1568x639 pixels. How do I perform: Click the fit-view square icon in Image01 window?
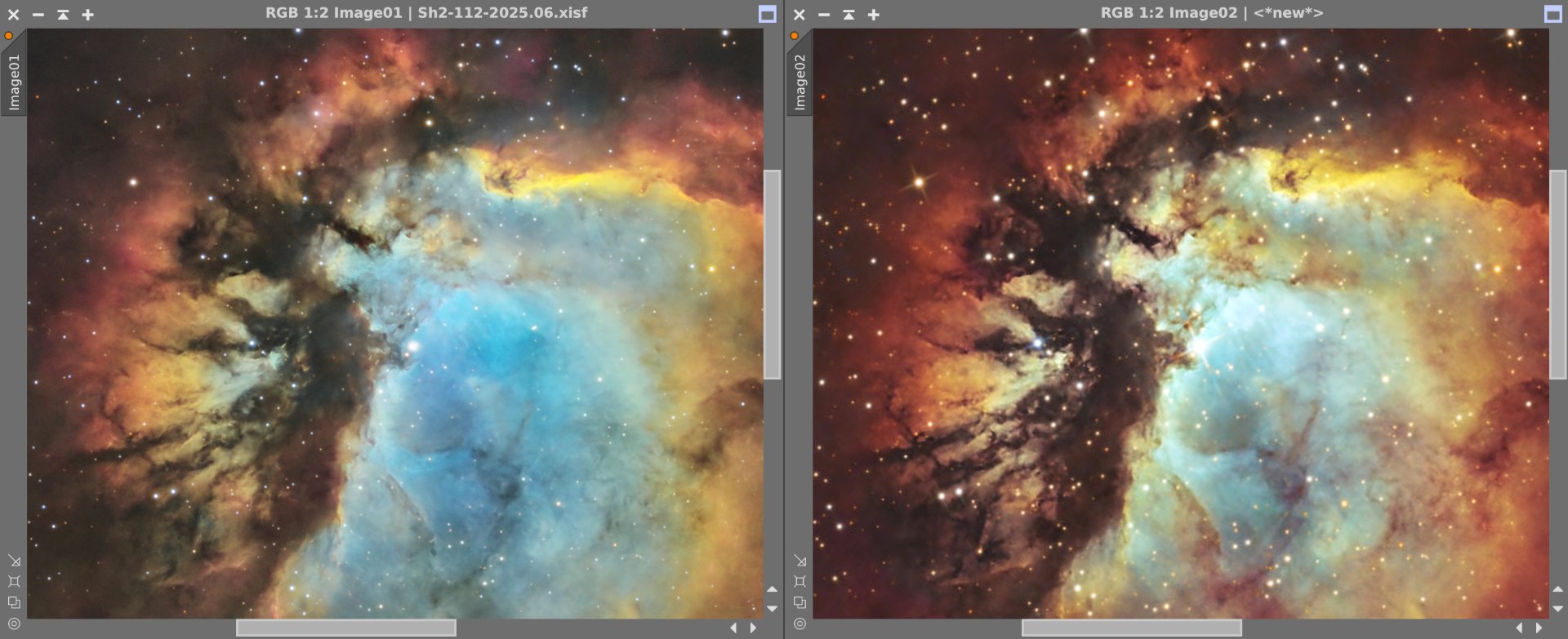pyautogui.click(x=14, y=581)
